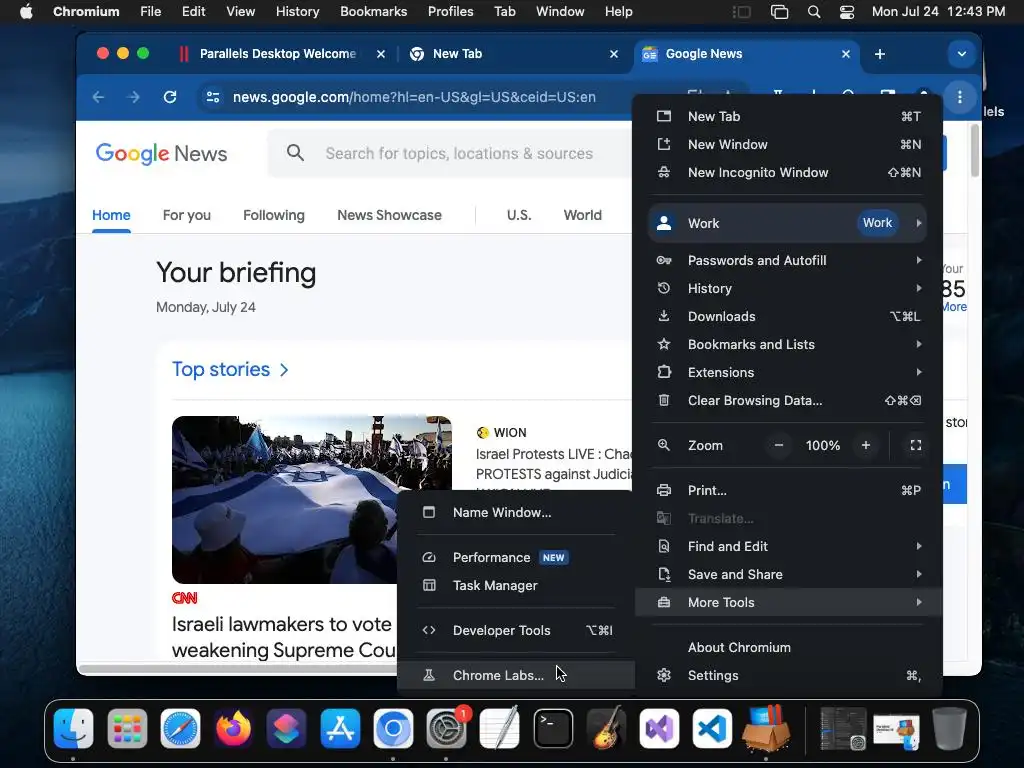Open Performance in More Tools submenu
The image size is (1024, 768).
(x=516, y=558)
